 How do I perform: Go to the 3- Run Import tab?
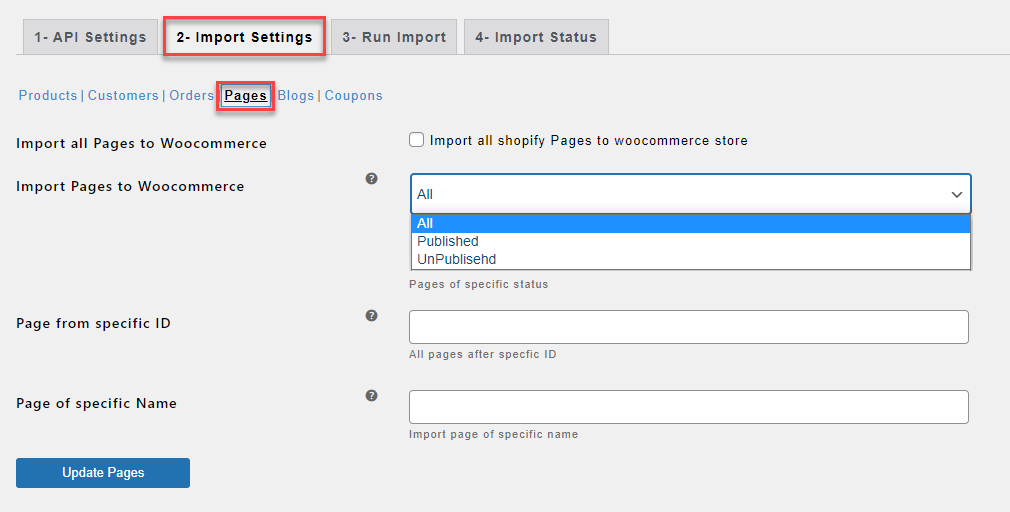pos(394,37)
